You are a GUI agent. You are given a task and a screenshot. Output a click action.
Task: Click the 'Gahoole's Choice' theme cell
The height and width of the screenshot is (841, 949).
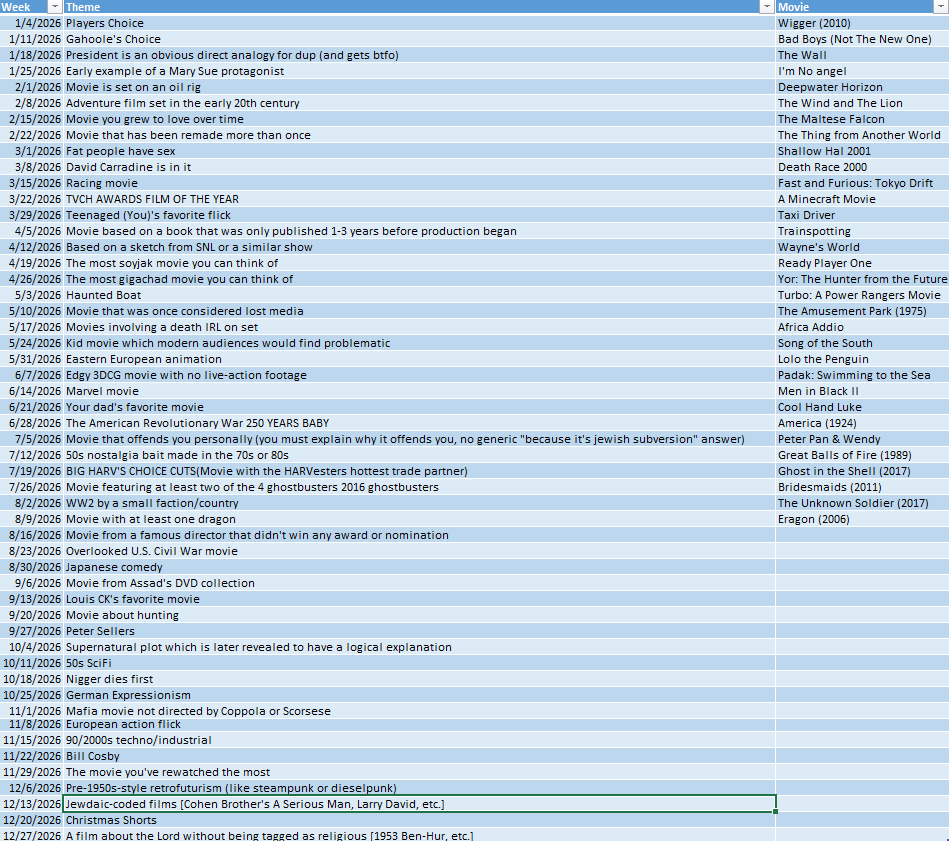point(419,39)
